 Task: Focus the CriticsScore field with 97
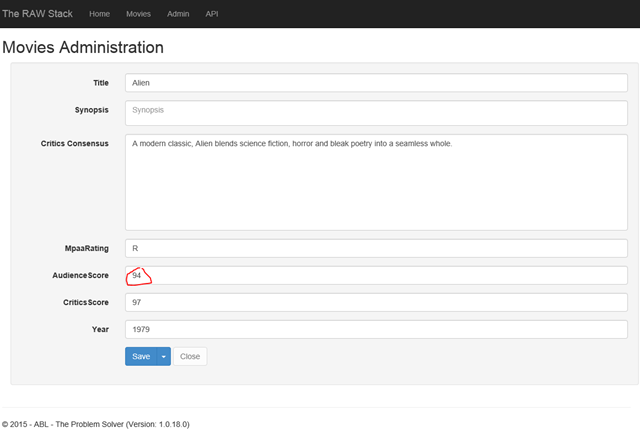pos(376,301)
